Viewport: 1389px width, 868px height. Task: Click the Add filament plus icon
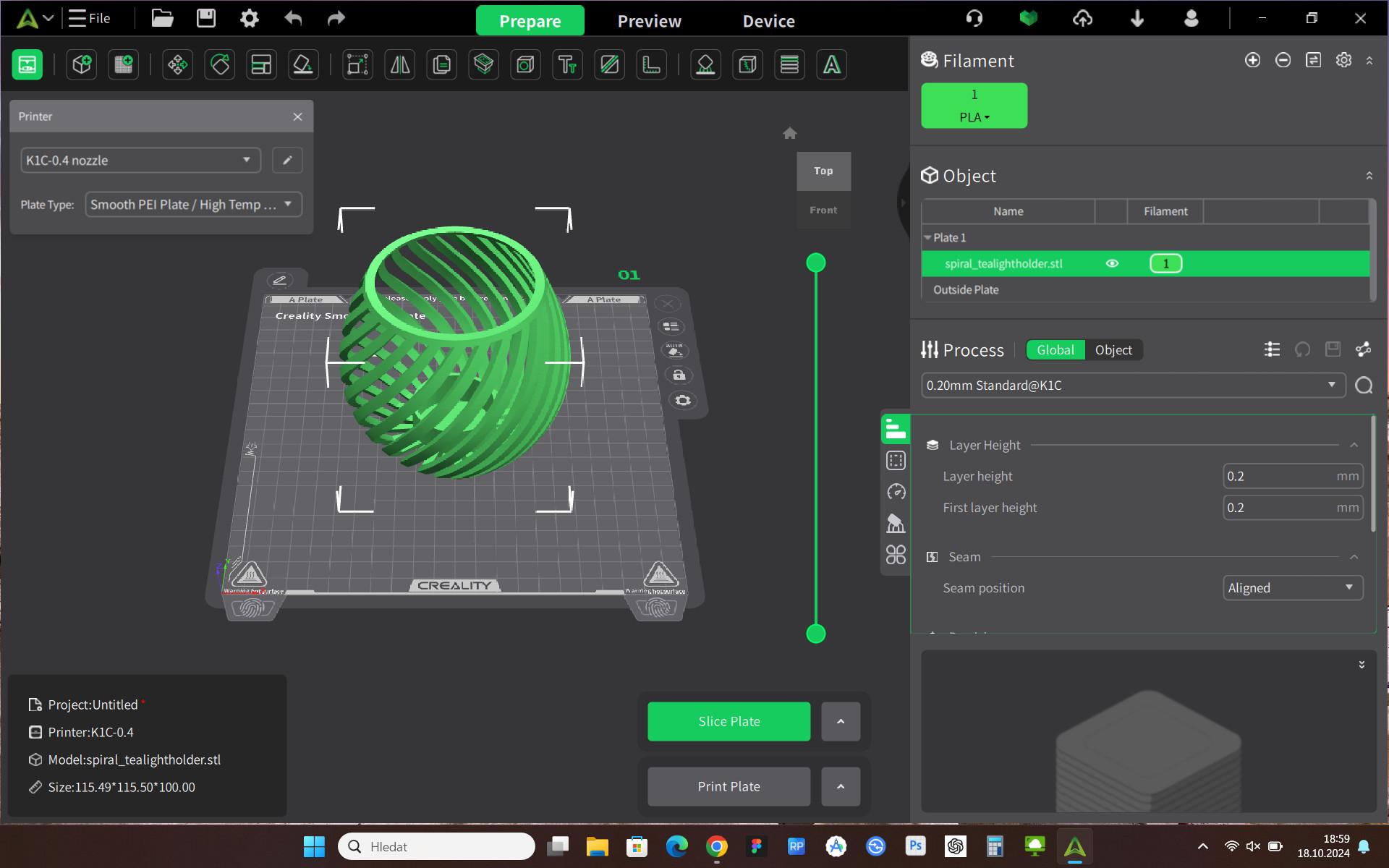[x=1252, y=60]
